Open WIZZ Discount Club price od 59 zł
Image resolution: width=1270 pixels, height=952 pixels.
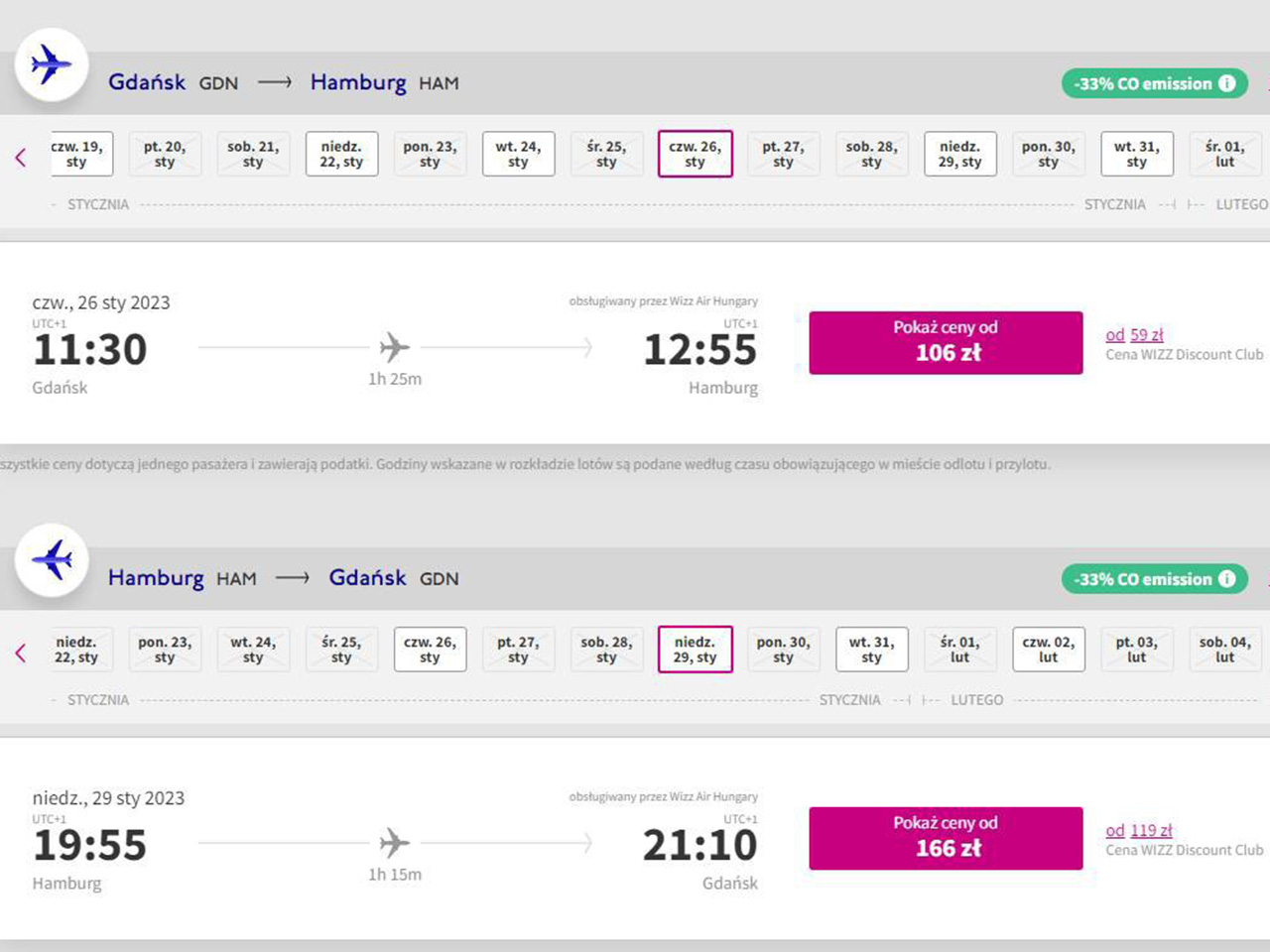1135,335
